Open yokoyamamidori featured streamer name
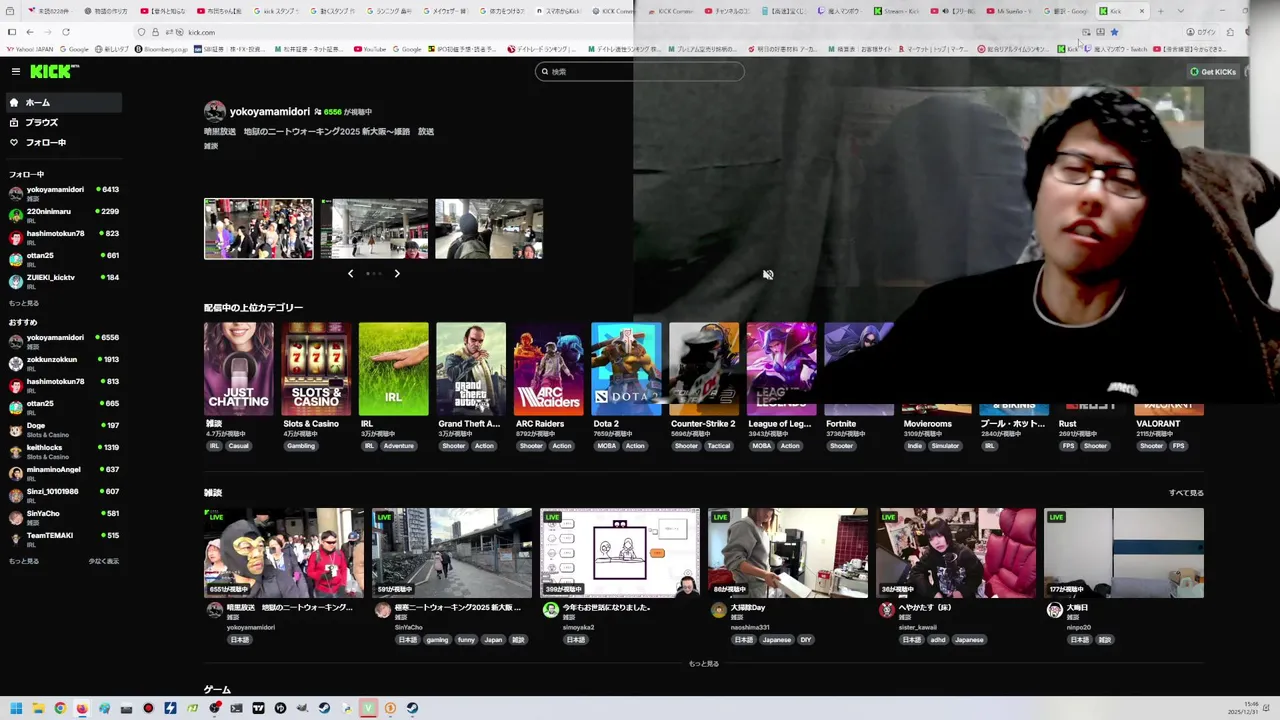 click(269, 112)
